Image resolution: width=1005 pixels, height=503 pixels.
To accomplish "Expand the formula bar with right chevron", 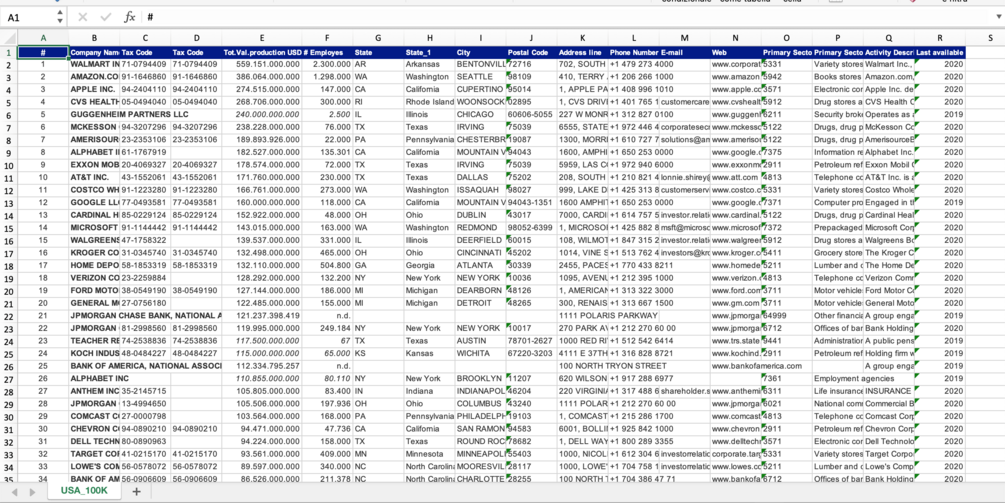I will (x=998, y=17).
